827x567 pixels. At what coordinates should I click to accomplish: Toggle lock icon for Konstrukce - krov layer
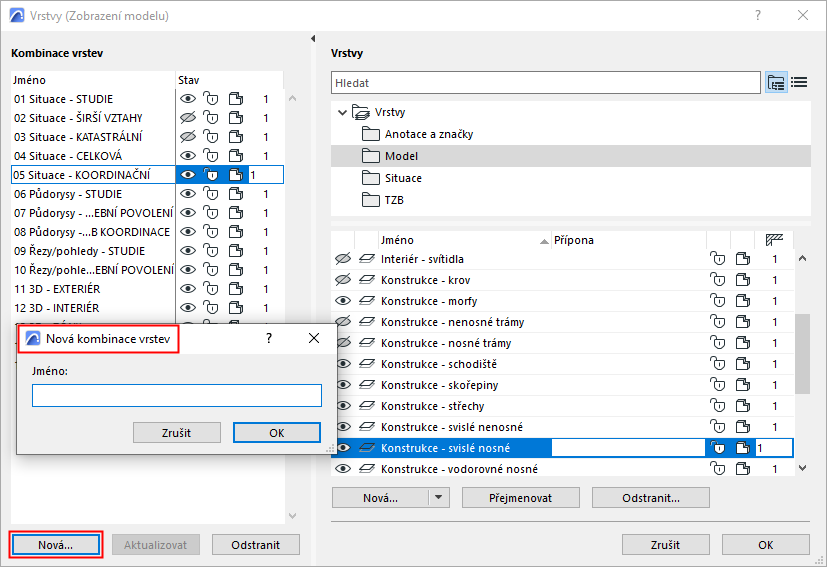(716, 280)
